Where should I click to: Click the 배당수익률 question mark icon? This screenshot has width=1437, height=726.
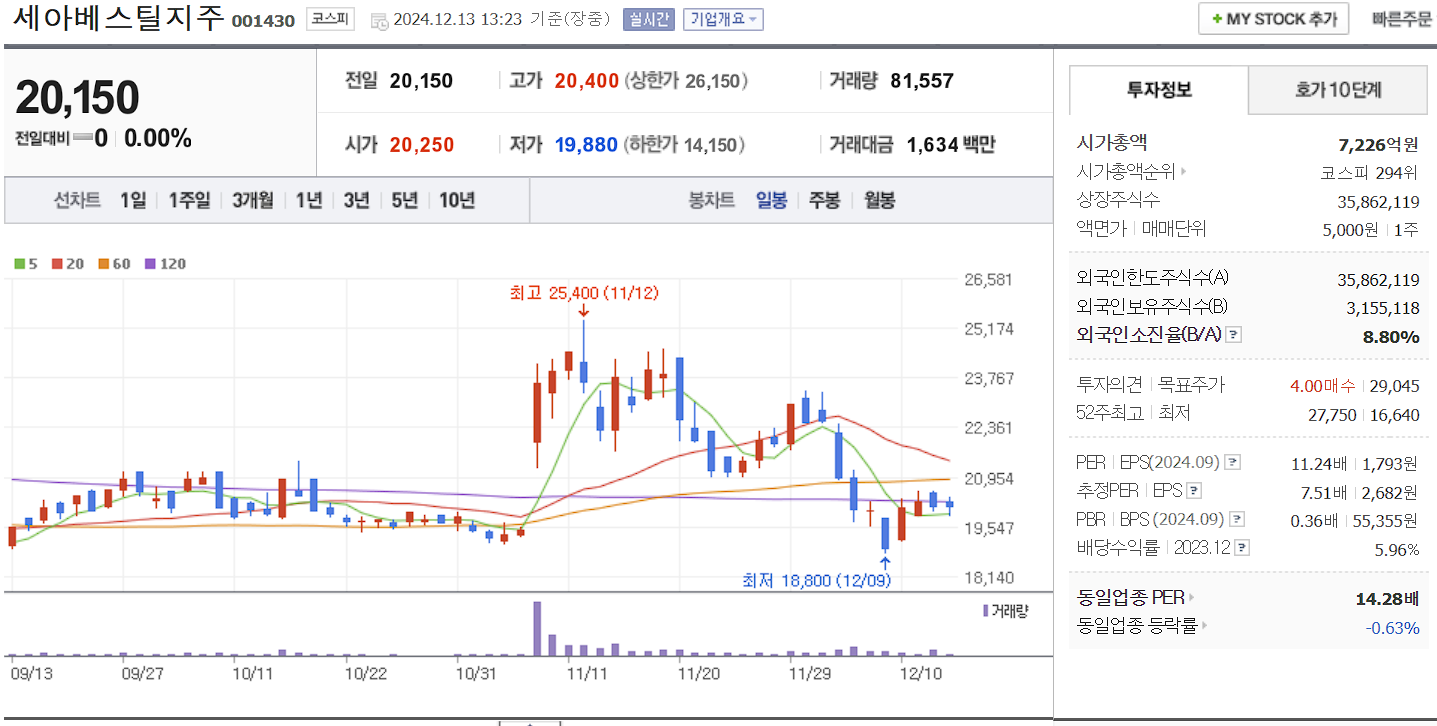(1241, 547)
